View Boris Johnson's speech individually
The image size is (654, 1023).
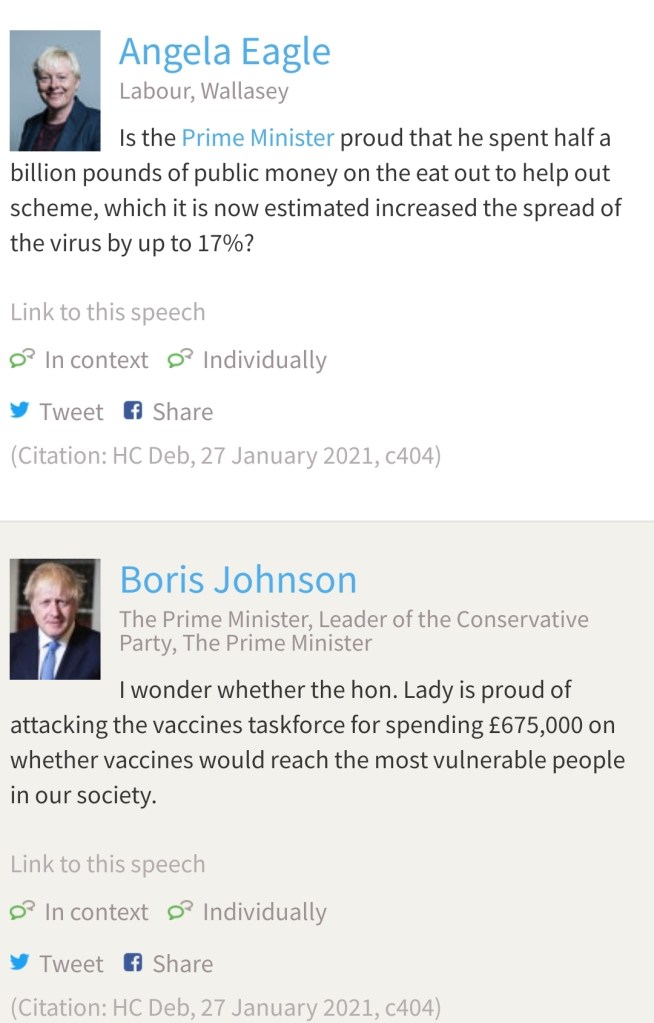(x=264, y=912)
